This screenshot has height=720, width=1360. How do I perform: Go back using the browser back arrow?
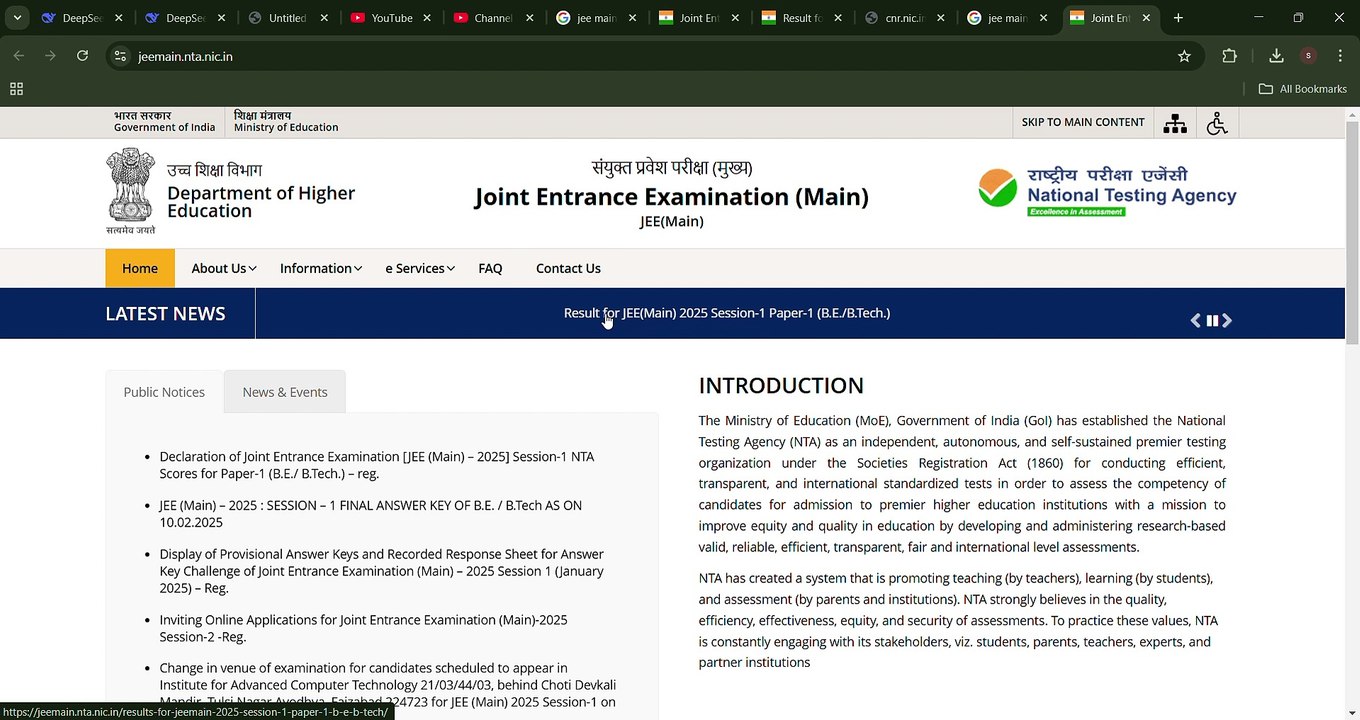click(19, 56)
